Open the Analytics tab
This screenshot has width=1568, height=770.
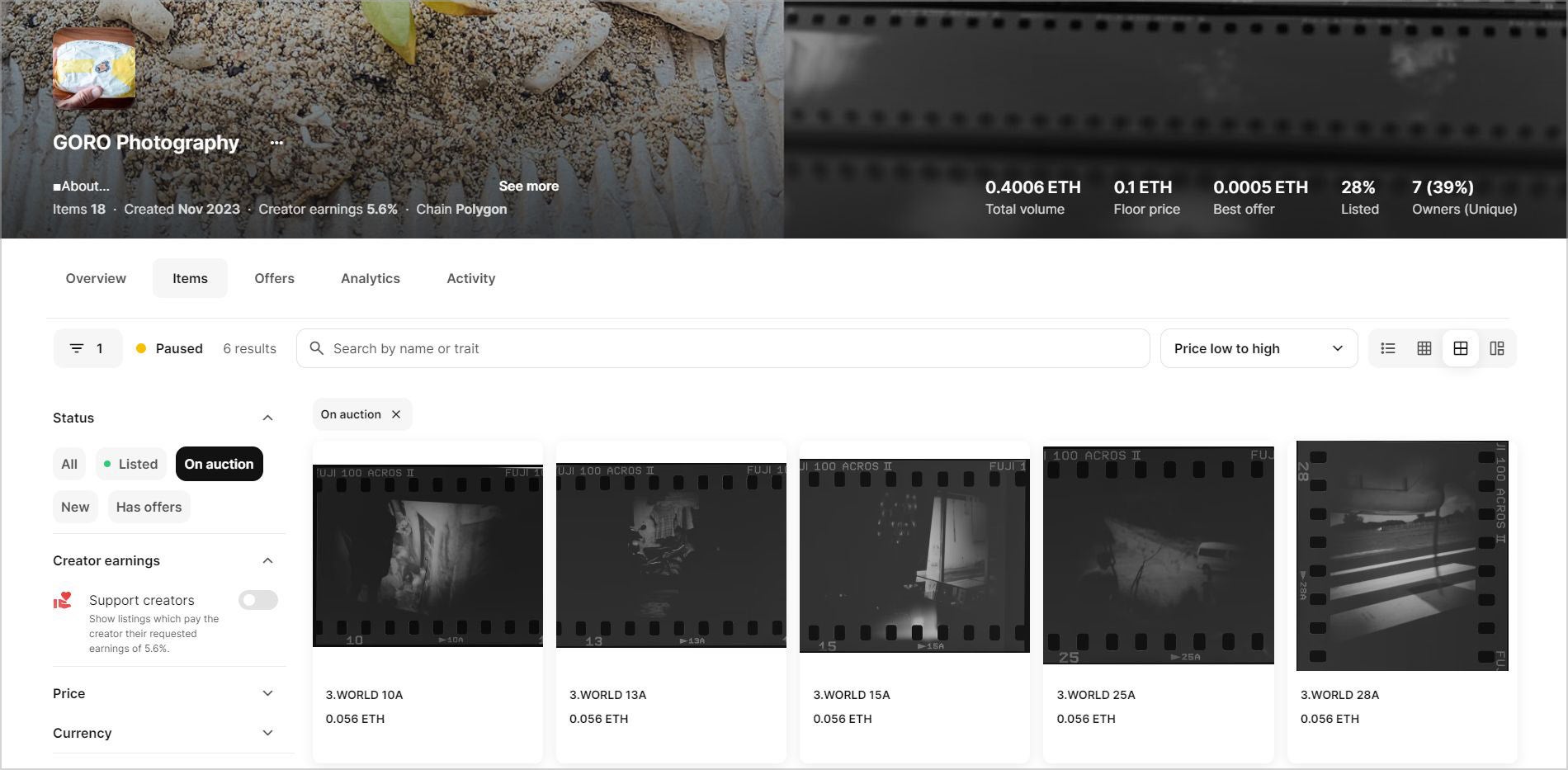coord(371,278)
